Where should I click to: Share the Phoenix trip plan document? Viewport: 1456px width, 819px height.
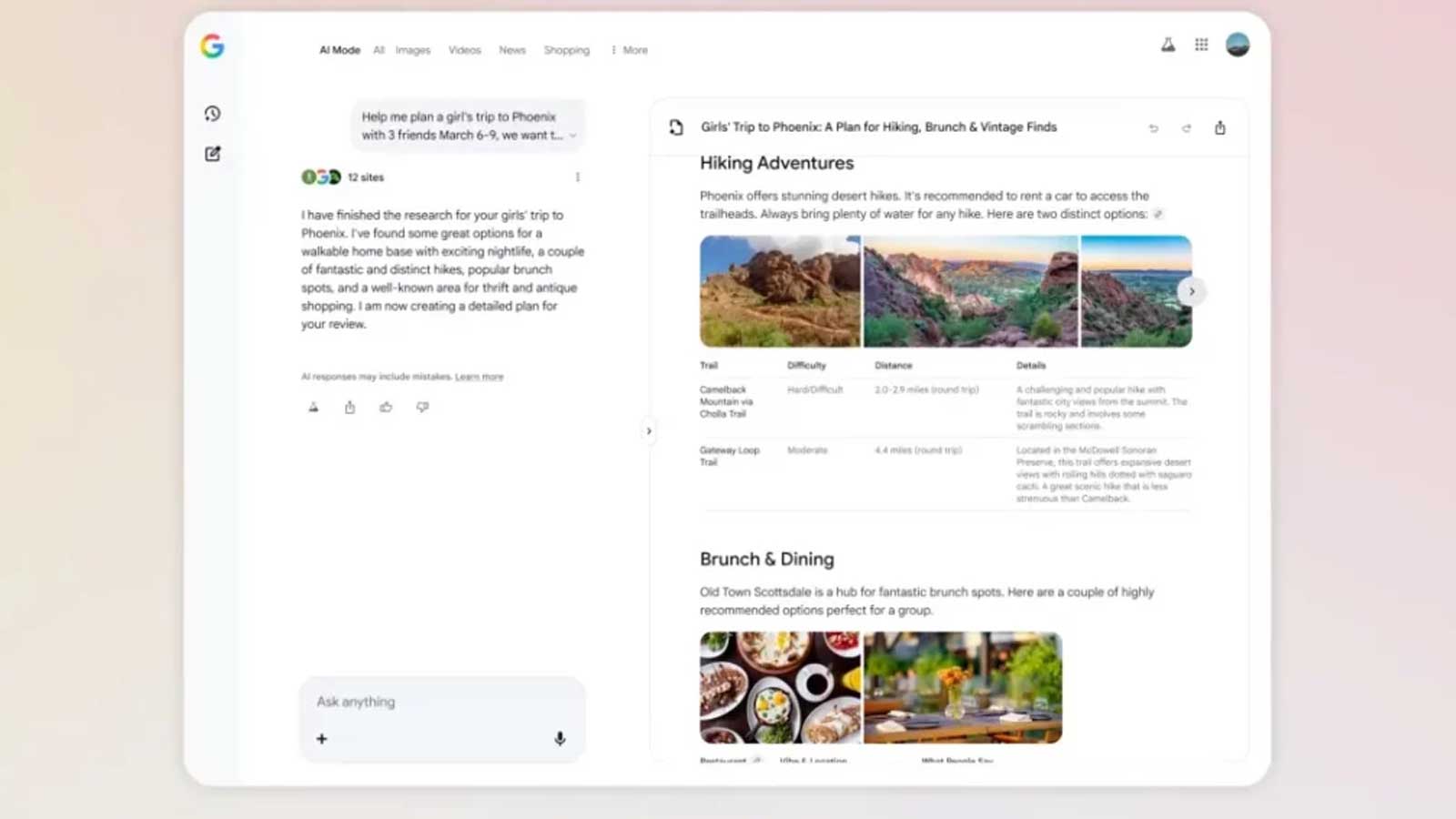point(1219,127)
